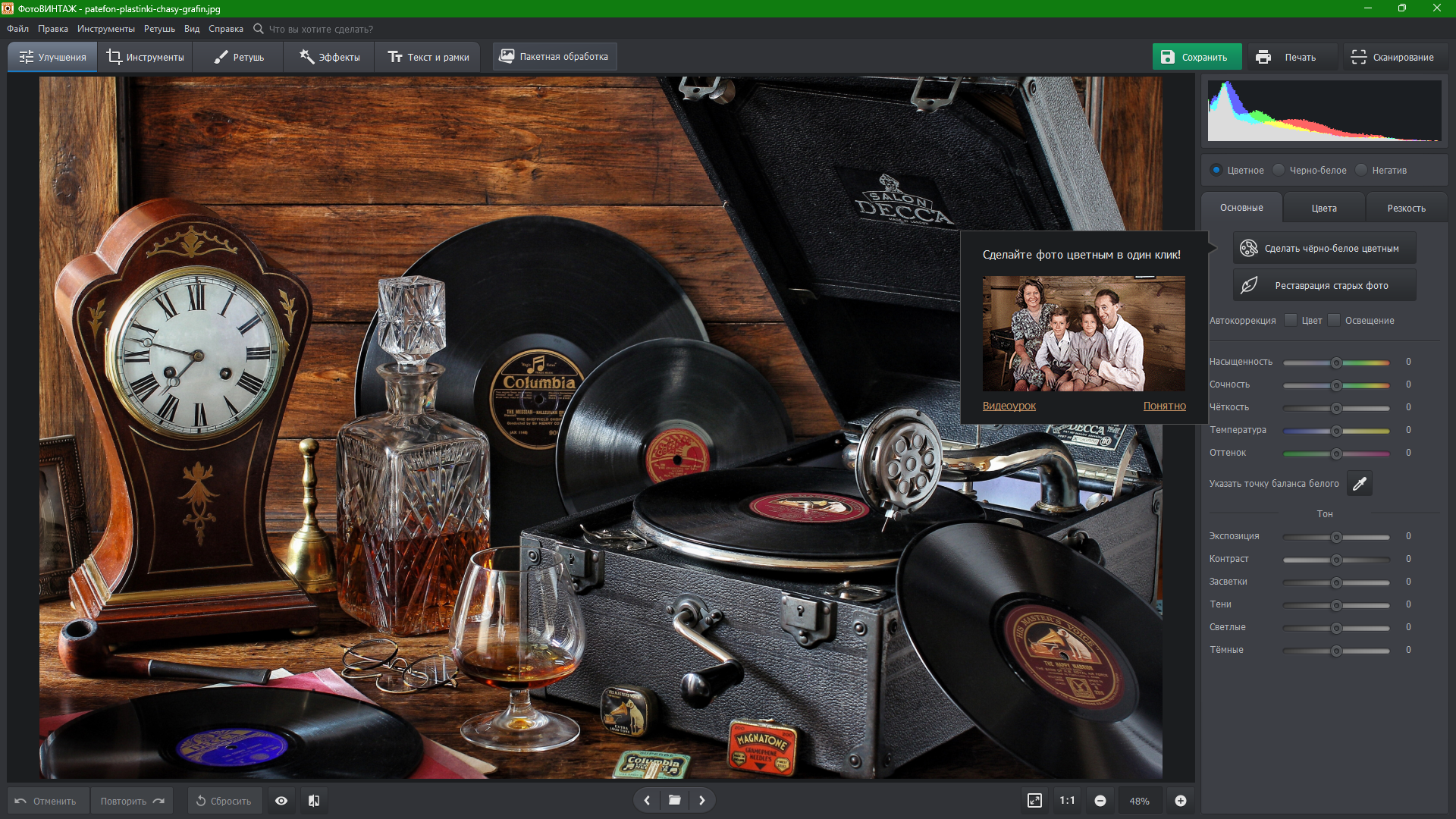The height and width of the screenshot is (819, 1456).
Task: Open the Инструменты menu
Action: 105,29
